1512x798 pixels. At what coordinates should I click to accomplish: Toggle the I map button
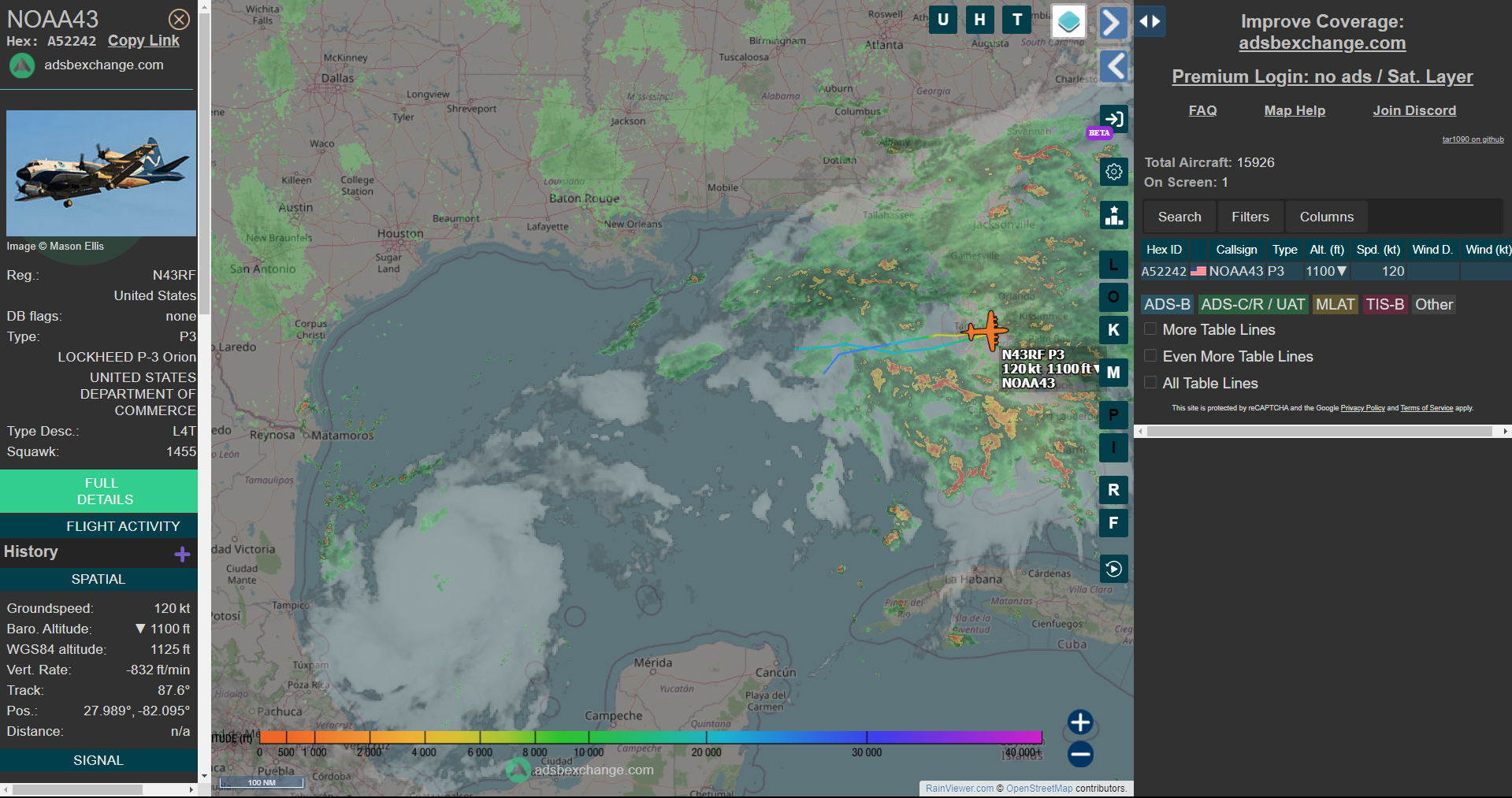point(1113,447)
